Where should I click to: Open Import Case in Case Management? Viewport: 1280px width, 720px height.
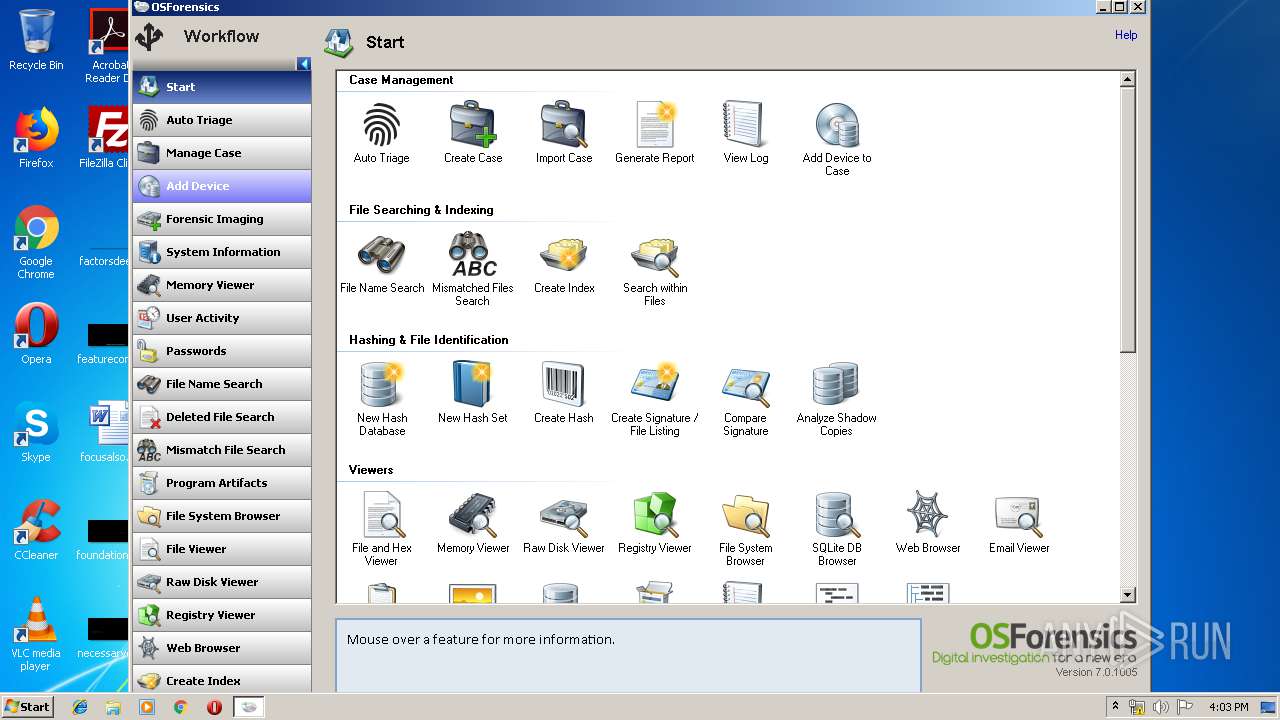pyautogui.click(x=564, y=126)
